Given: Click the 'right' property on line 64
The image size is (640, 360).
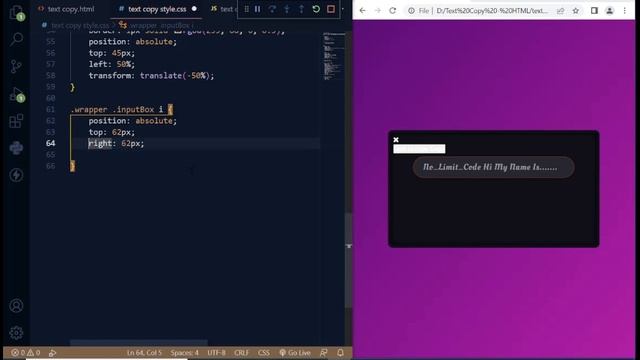Looking at the screenshot, I should [100, 143].
